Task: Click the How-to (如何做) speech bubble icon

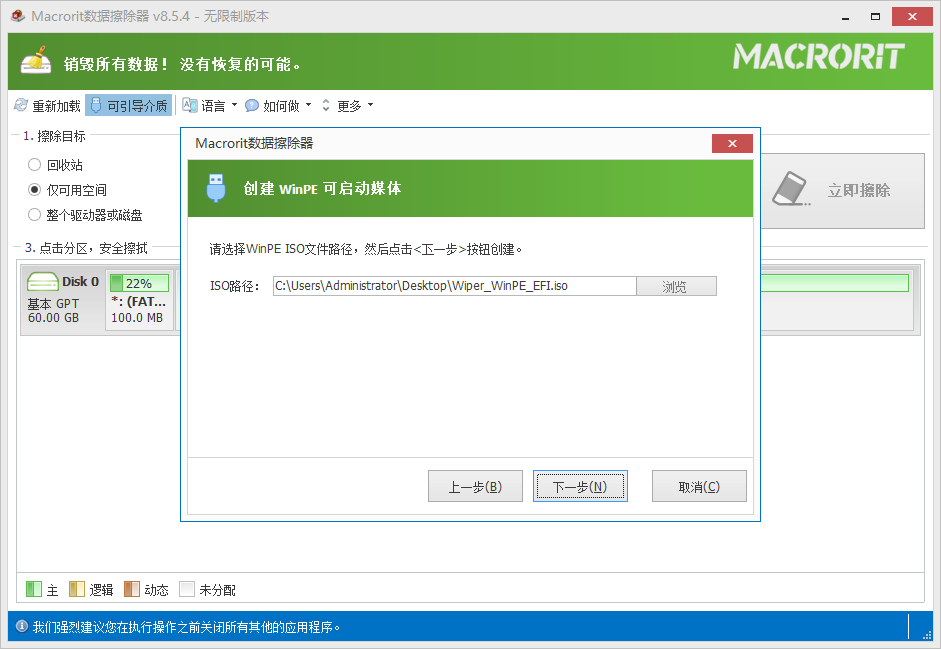Action: point(252,105)
